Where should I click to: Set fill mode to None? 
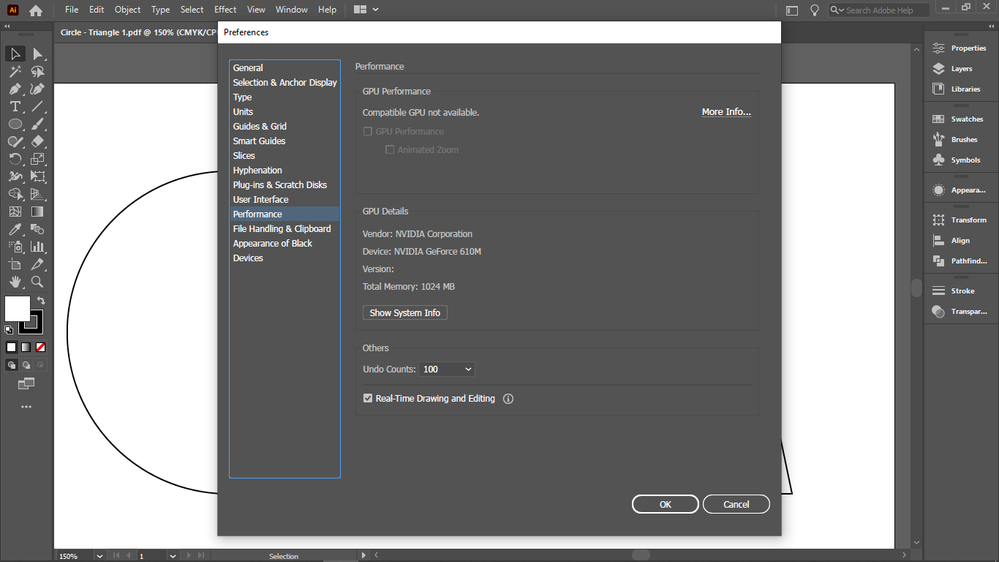[41, 347]
